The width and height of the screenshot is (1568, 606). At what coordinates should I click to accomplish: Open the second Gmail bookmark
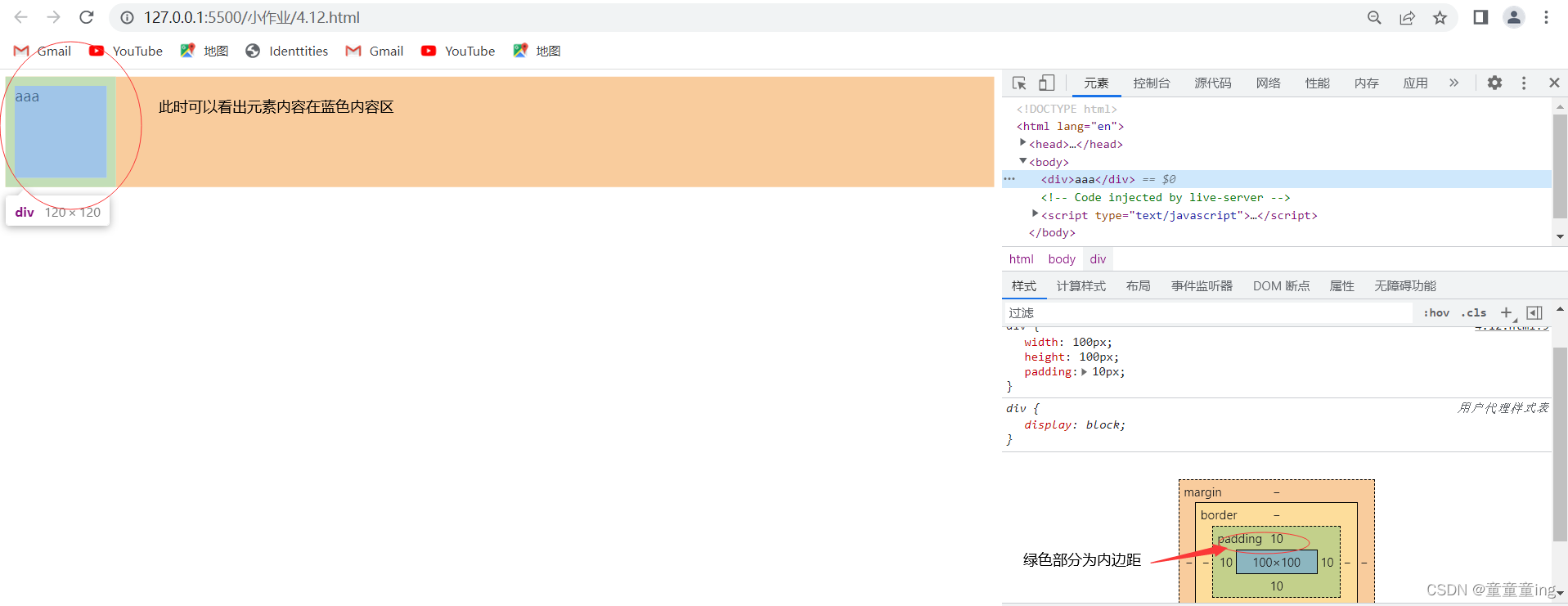tap(375, 51)
